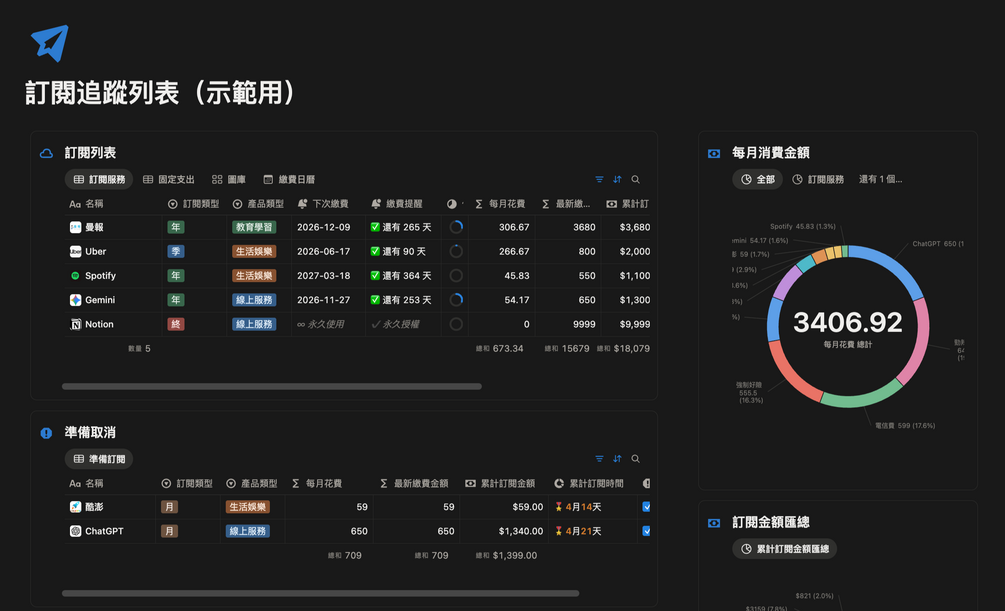Open search icon in 訂閱列表 toolbar
This screenshot has height=611, width=1005.
(635, 180)
